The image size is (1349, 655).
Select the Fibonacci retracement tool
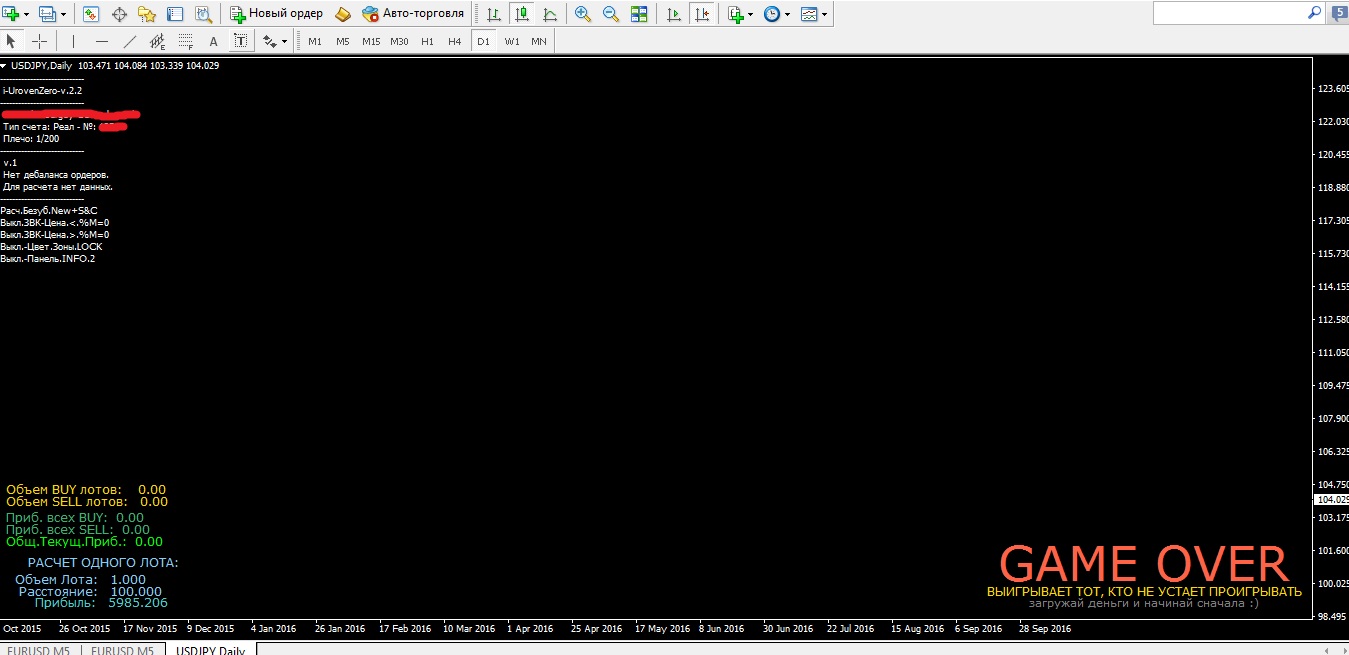pos(185,41)
